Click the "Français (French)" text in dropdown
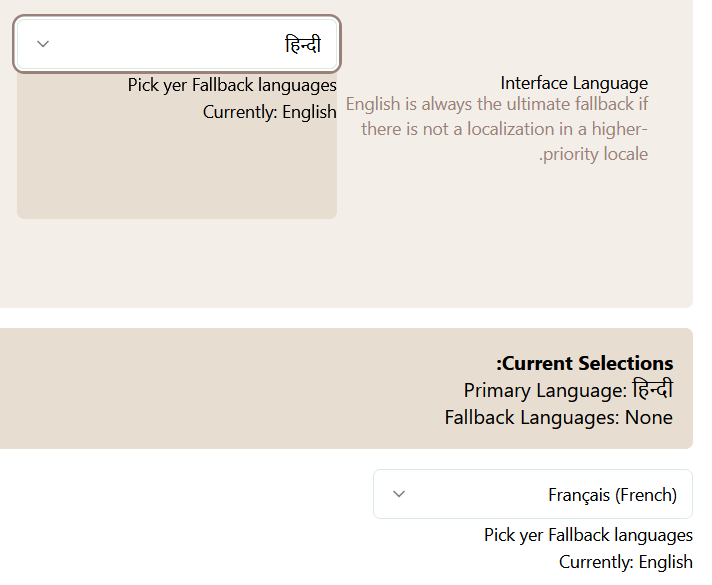This screenshot has height=585, width=712. pos(612,495)
